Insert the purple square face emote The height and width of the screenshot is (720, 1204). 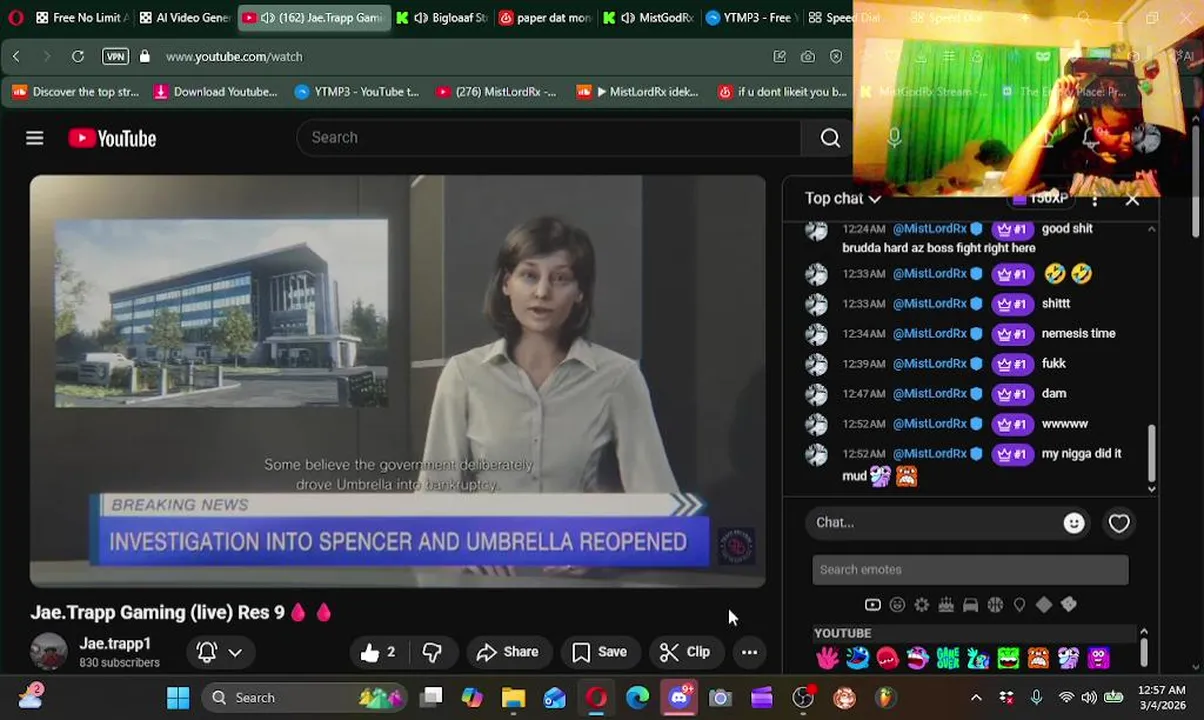click(x=1099, y=657)
